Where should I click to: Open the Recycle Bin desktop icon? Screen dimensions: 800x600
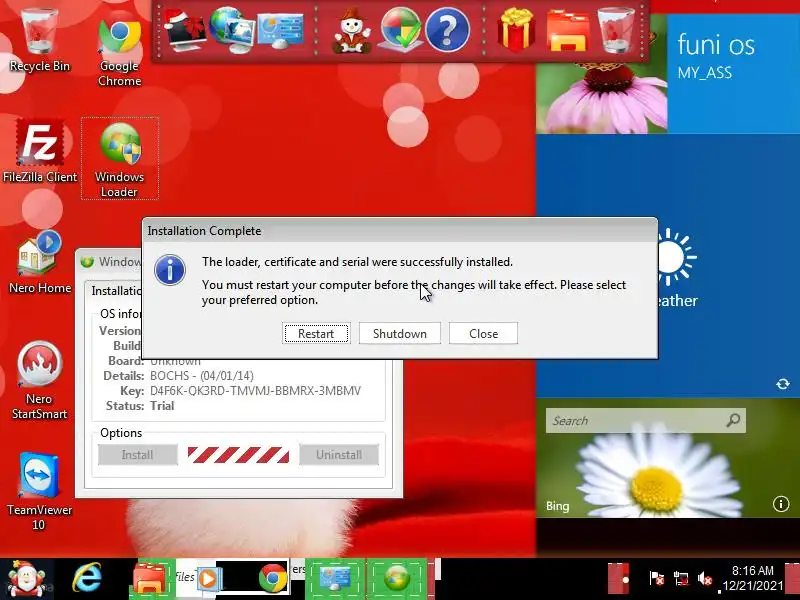coord(39,38)
